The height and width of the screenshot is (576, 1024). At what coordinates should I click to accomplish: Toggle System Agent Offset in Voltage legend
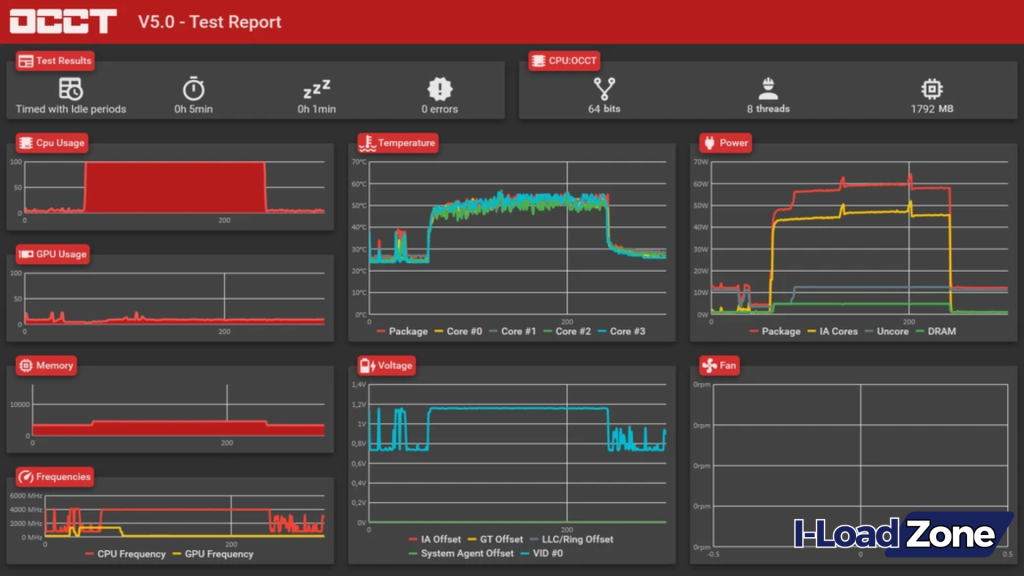(x=460, y=553)
